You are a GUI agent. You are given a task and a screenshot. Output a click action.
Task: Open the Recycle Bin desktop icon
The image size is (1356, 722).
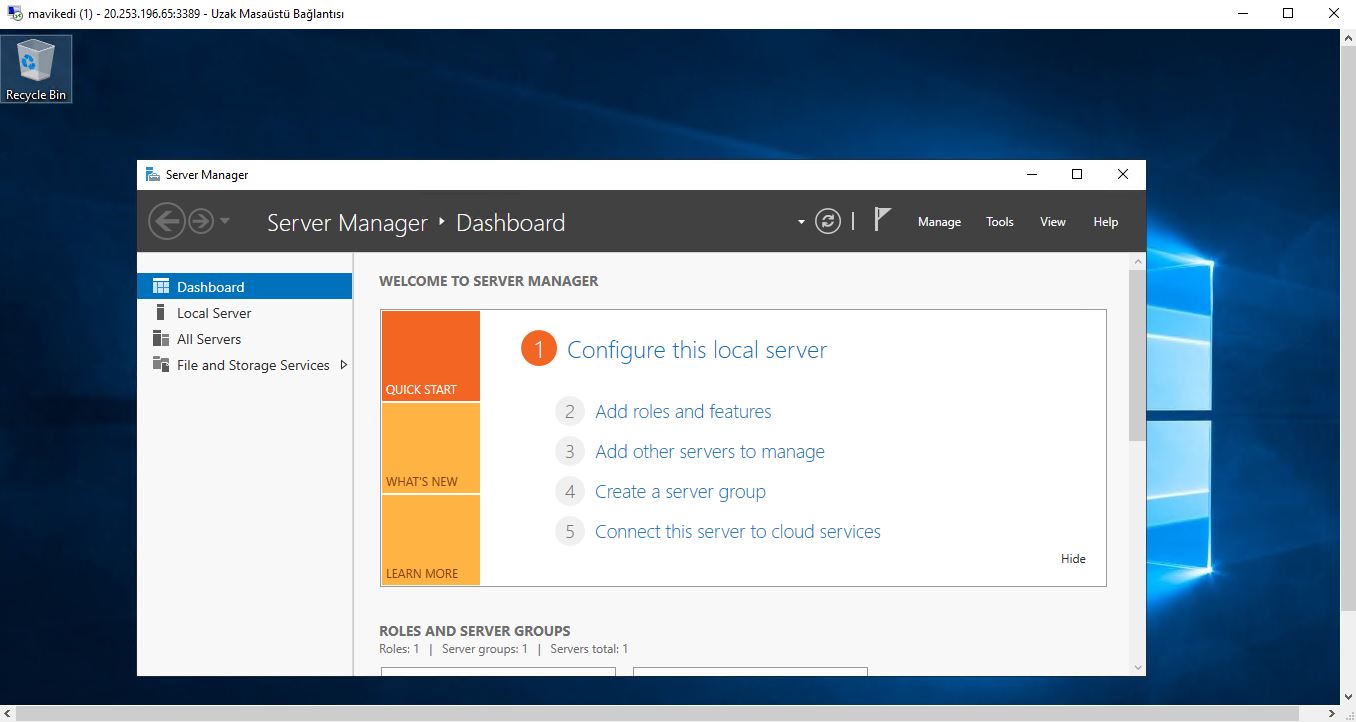pos(36,69)
